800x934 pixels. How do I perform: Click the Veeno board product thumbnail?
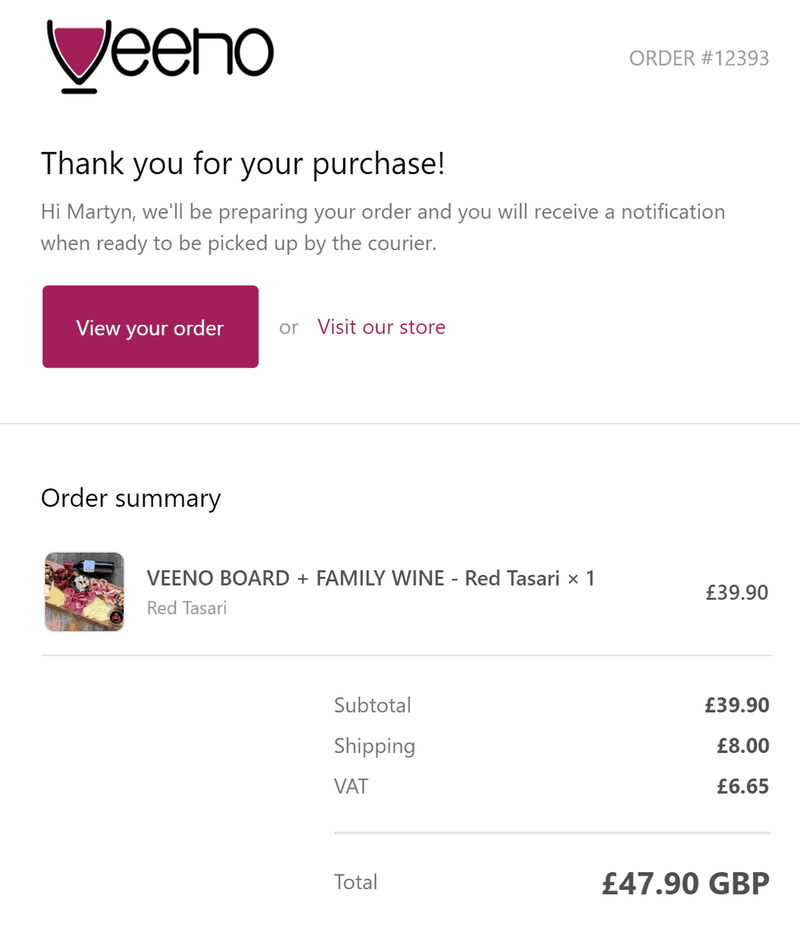tap(84, 592)
